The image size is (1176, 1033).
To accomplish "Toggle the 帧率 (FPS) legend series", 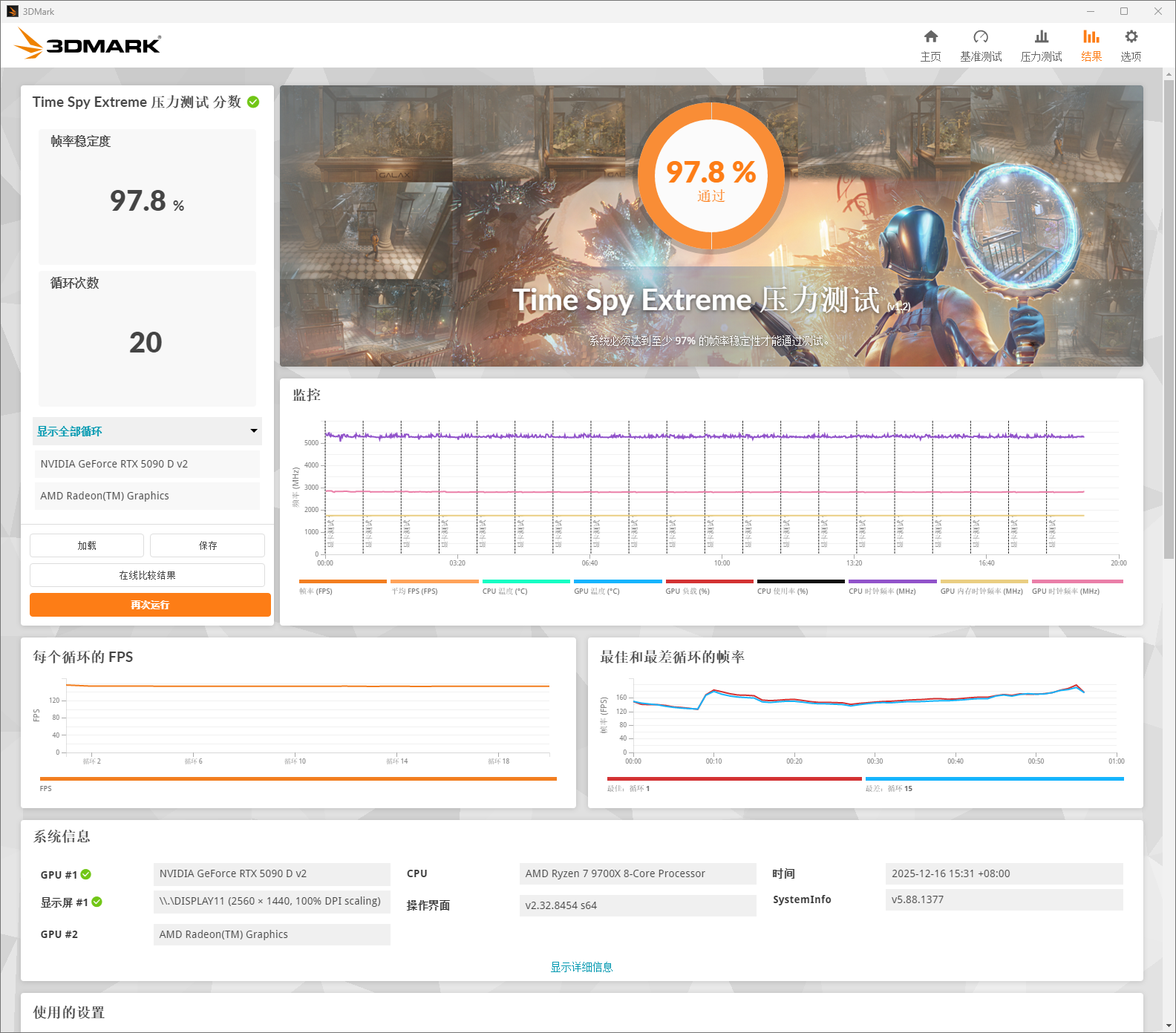I will pos(342,587).
